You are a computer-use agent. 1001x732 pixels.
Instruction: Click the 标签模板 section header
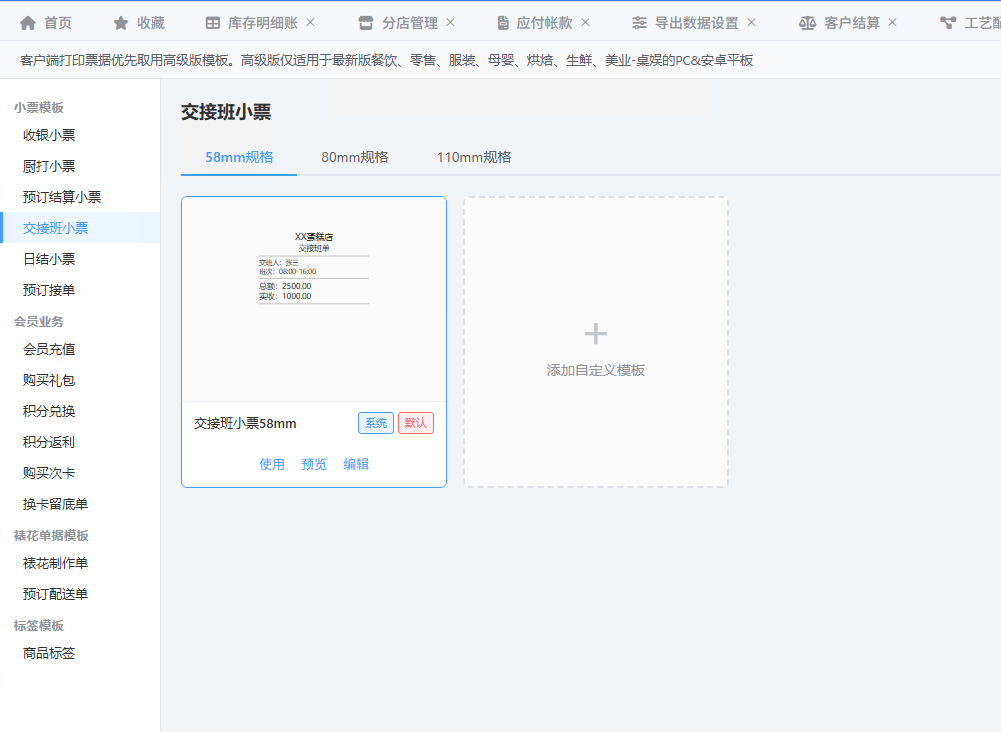39,625
